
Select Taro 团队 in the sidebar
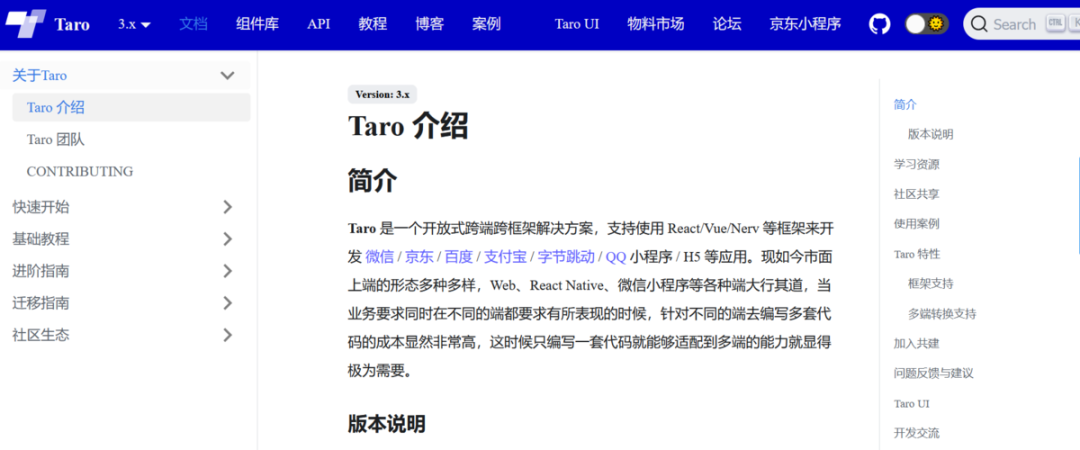pyautogui.click(x=55, y=140)
